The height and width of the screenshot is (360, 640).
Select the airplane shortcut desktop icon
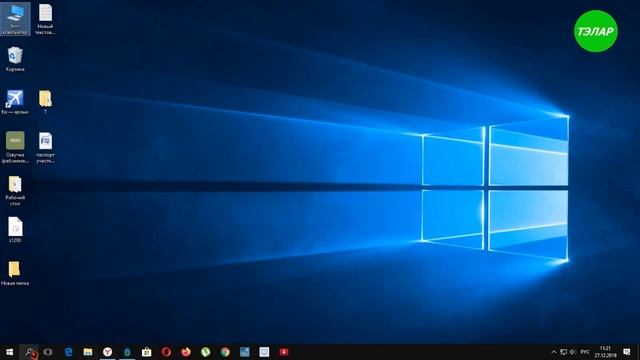pyautogui.click(x=15, y=102)
